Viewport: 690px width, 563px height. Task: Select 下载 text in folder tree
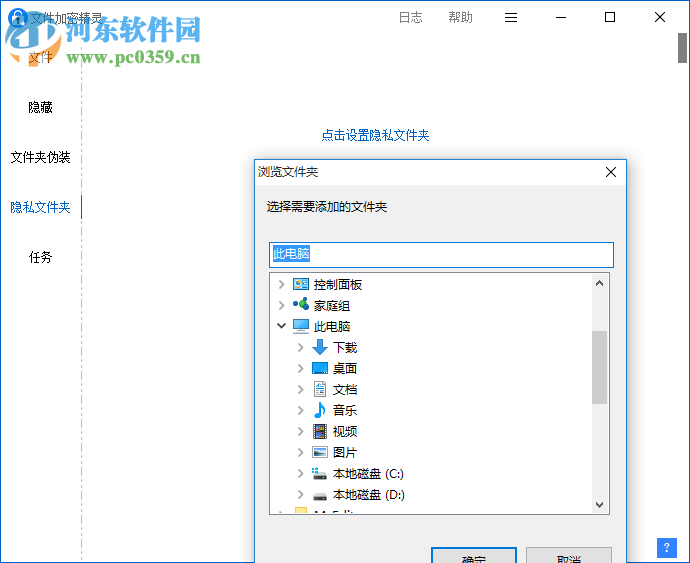click(x=345, y=347)
